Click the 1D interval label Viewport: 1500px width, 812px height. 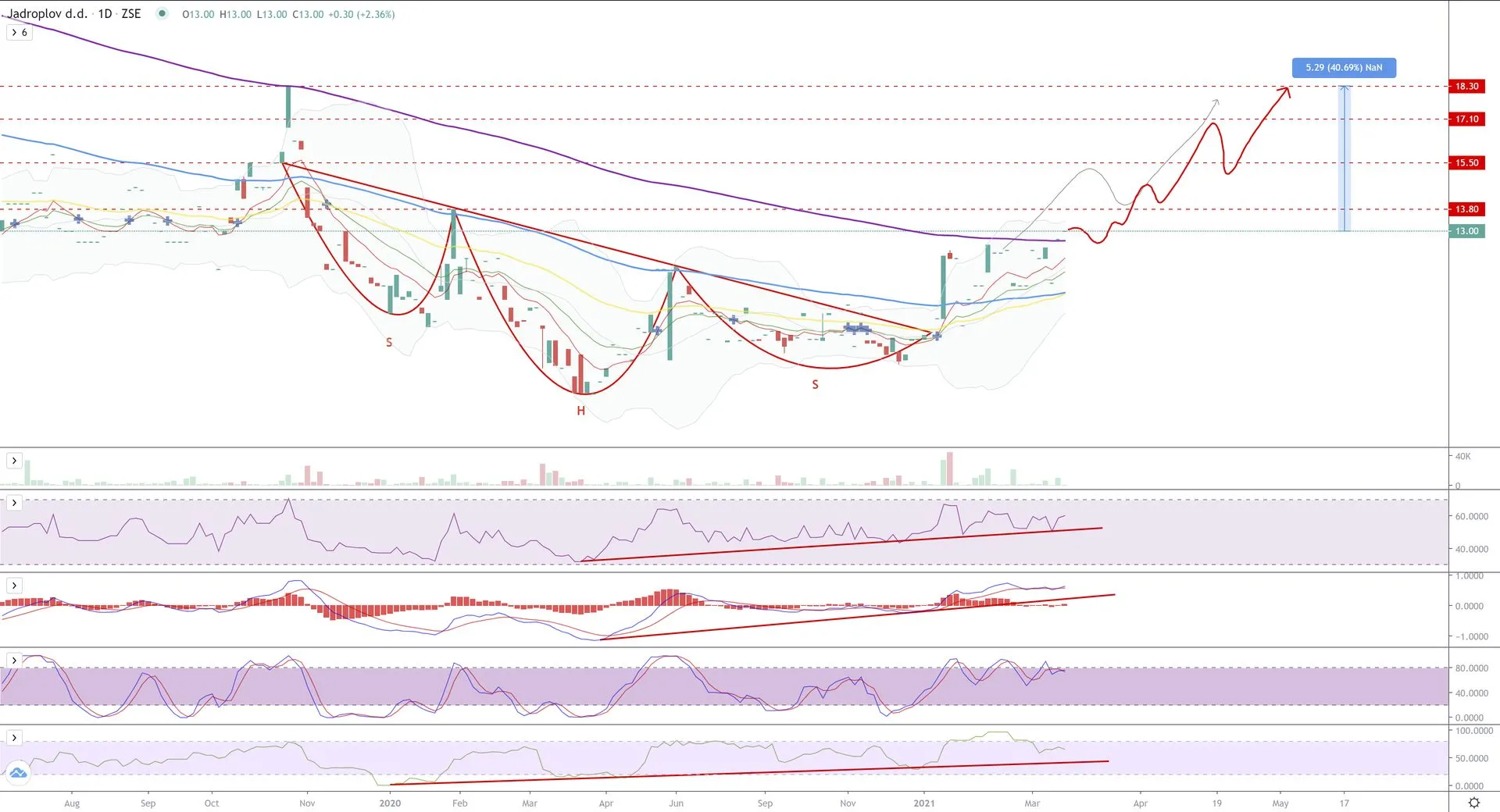pyautogui.click(x=105, y=14)
